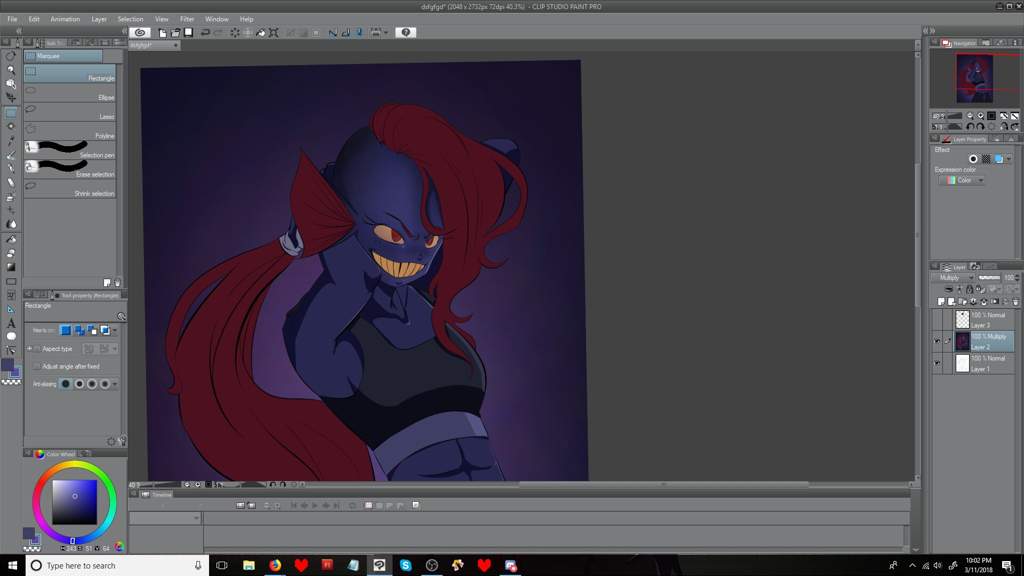Open the Expression color dropdown
1024x576 pixels.
tap(961, 180)
